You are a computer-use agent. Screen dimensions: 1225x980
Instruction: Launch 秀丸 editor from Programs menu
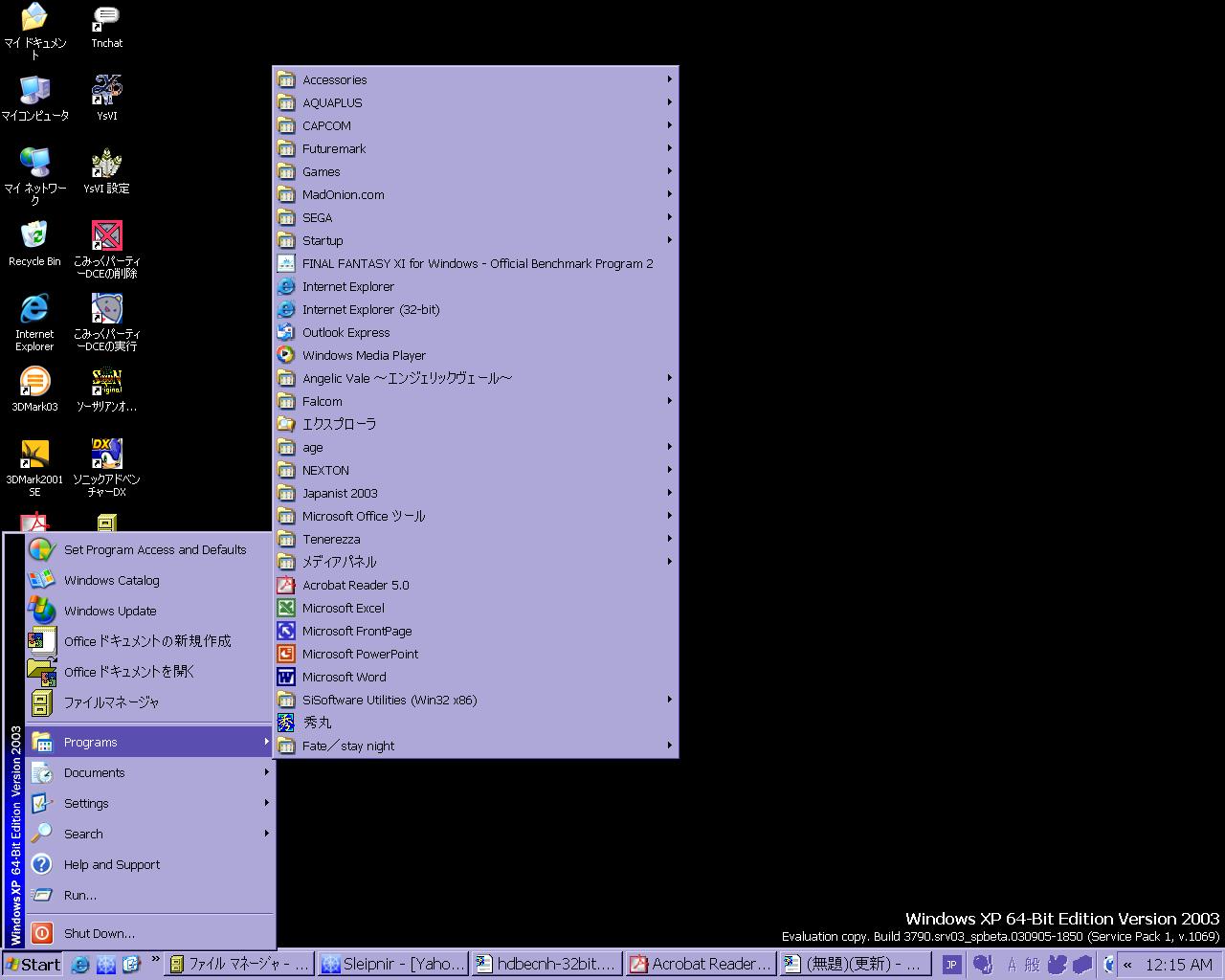coord(476,723)
